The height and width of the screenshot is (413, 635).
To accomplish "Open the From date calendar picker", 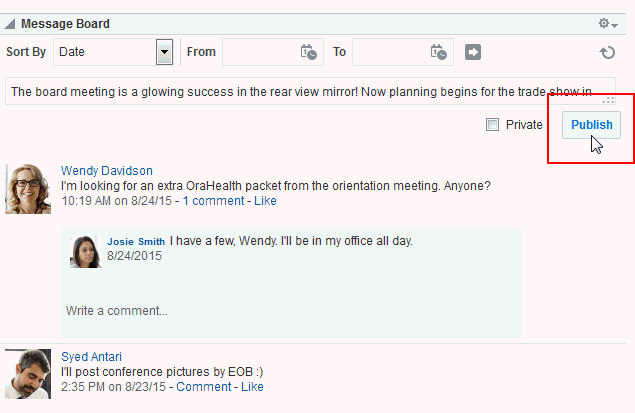I will coord(308,52).
